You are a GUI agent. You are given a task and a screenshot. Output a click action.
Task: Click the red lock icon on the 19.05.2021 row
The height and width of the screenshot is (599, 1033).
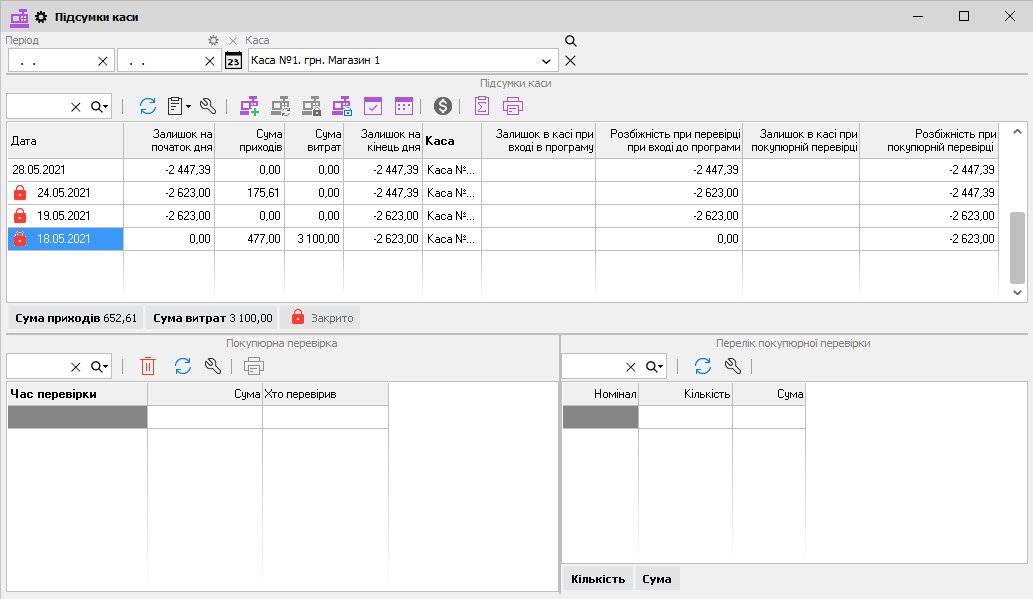(x=20, y=215)
